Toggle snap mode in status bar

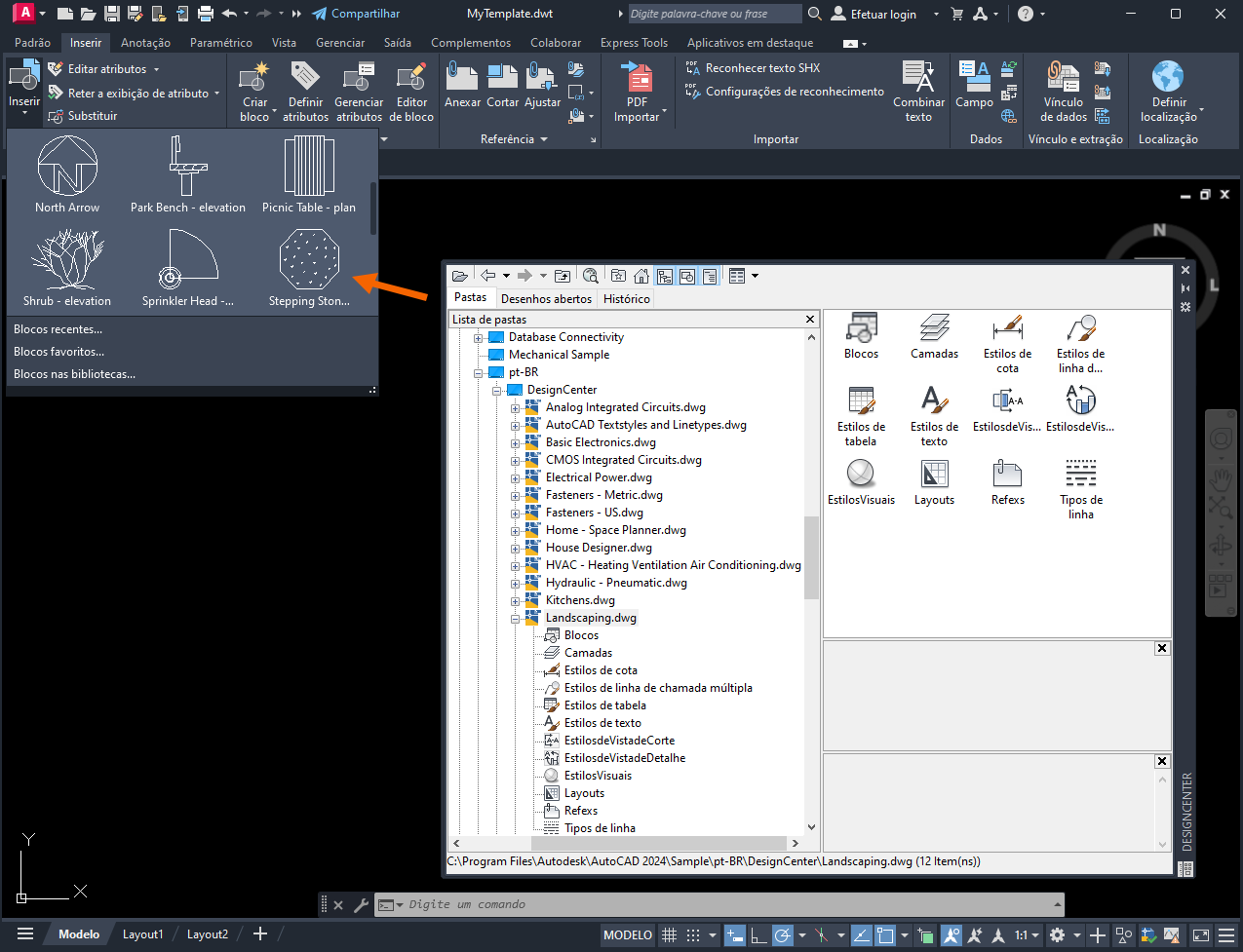click(692, 934)
